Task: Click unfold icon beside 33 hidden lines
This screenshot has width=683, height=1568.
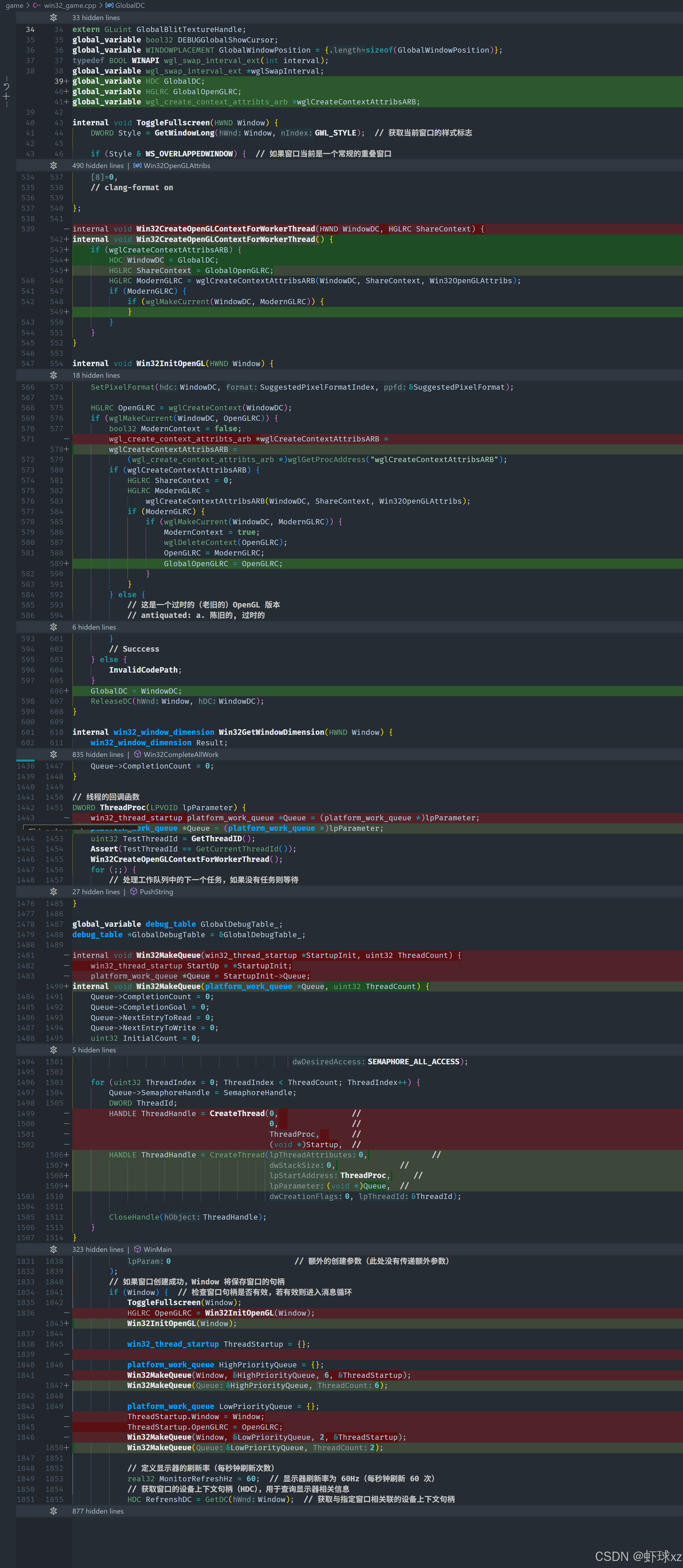Action: coord(54,18)
